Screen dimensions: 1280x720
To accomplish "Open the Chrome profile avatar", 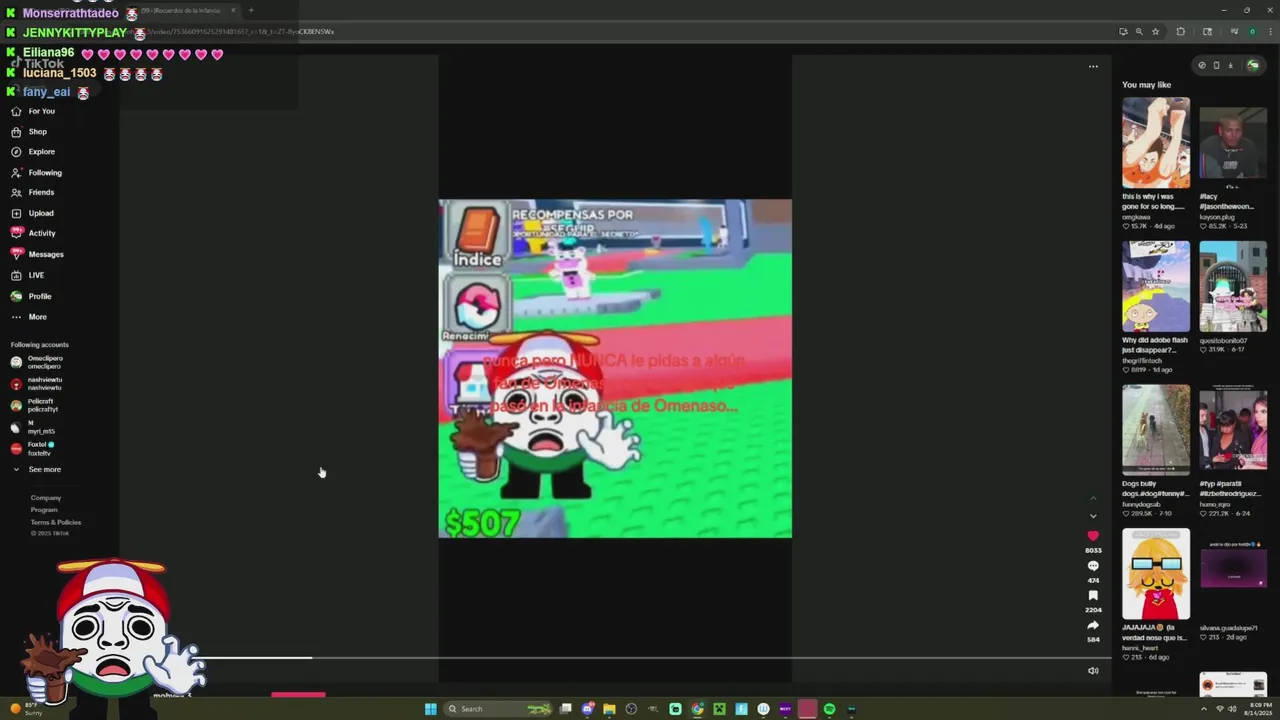I will 1252,31.
